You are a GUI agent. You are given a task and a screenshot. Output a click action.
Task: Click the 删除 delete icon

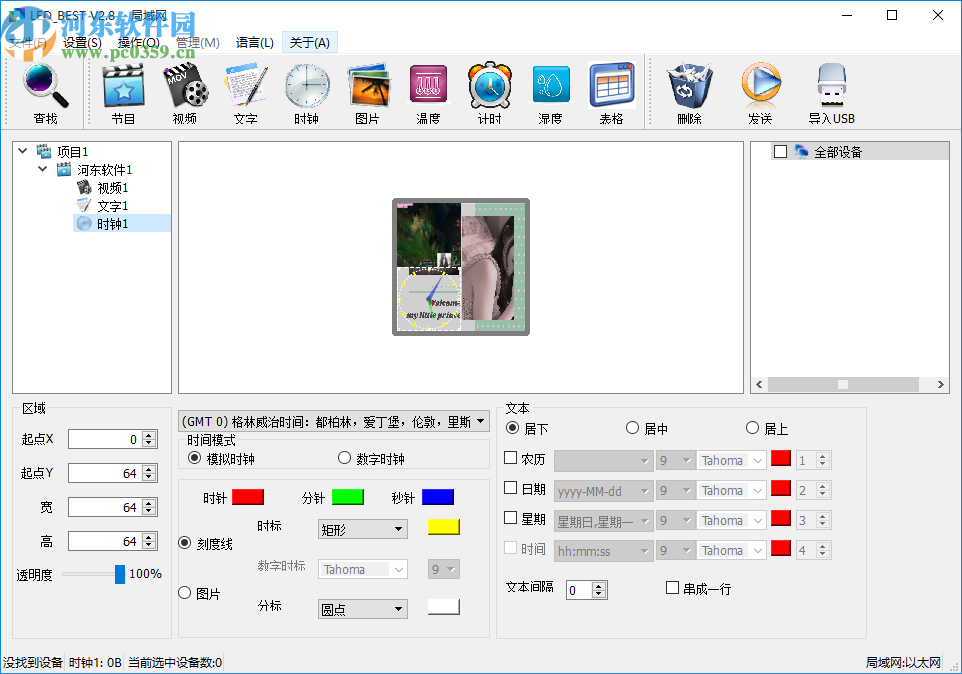(x=688, y=90)
